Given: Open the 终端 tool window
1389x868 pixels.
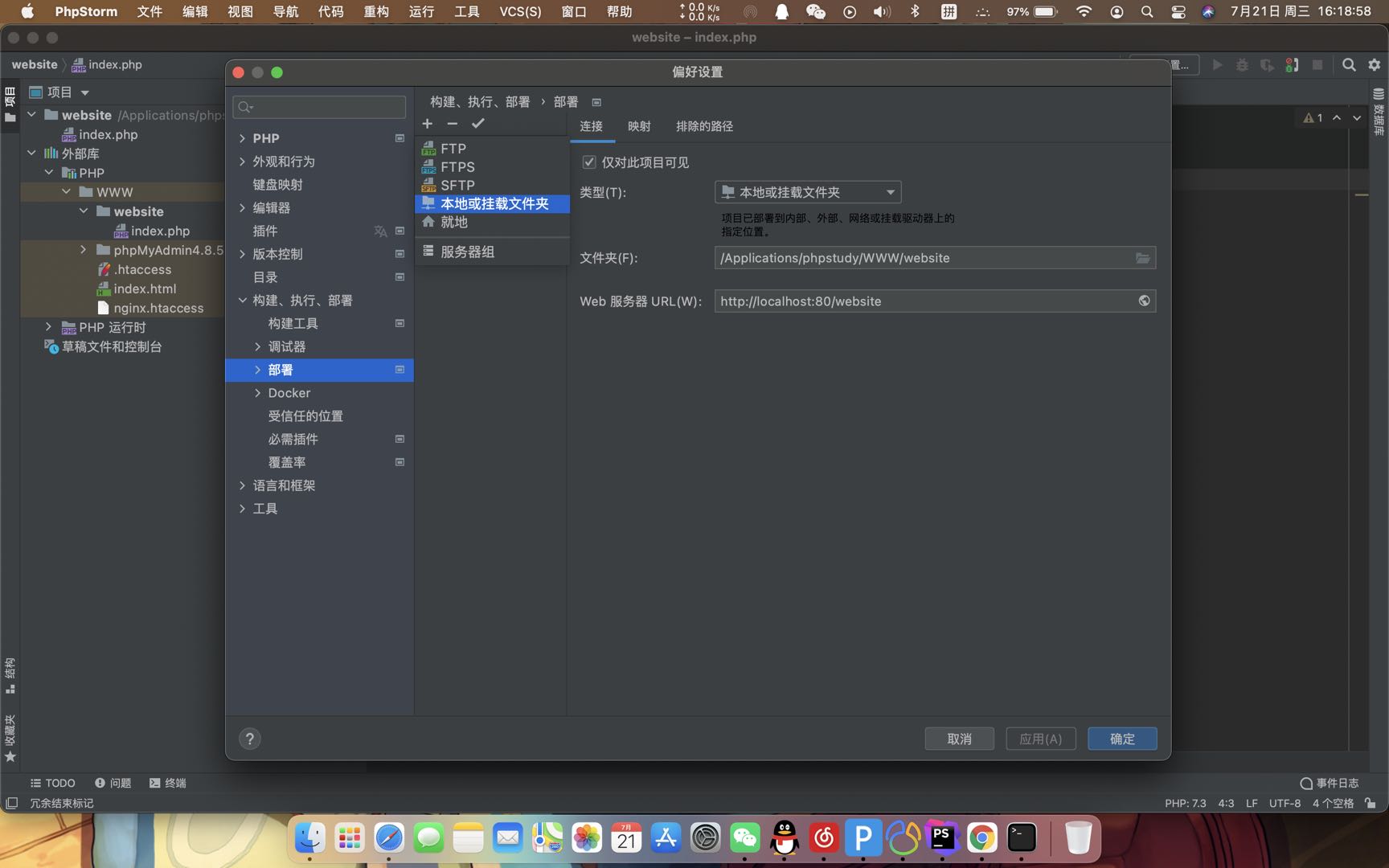Looking at the screenshot, I should [x=167, y=783].
